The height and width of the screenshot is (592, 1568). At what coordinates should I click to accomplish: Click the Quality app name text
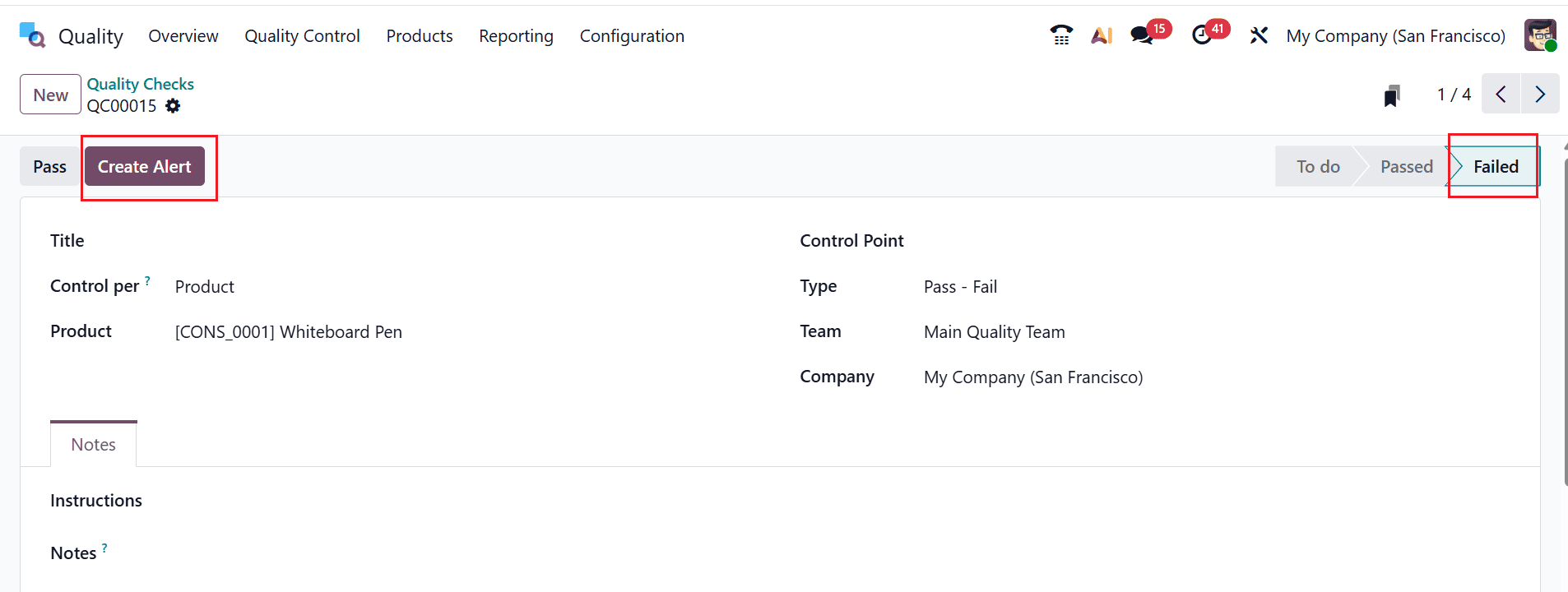coord(90,36)
